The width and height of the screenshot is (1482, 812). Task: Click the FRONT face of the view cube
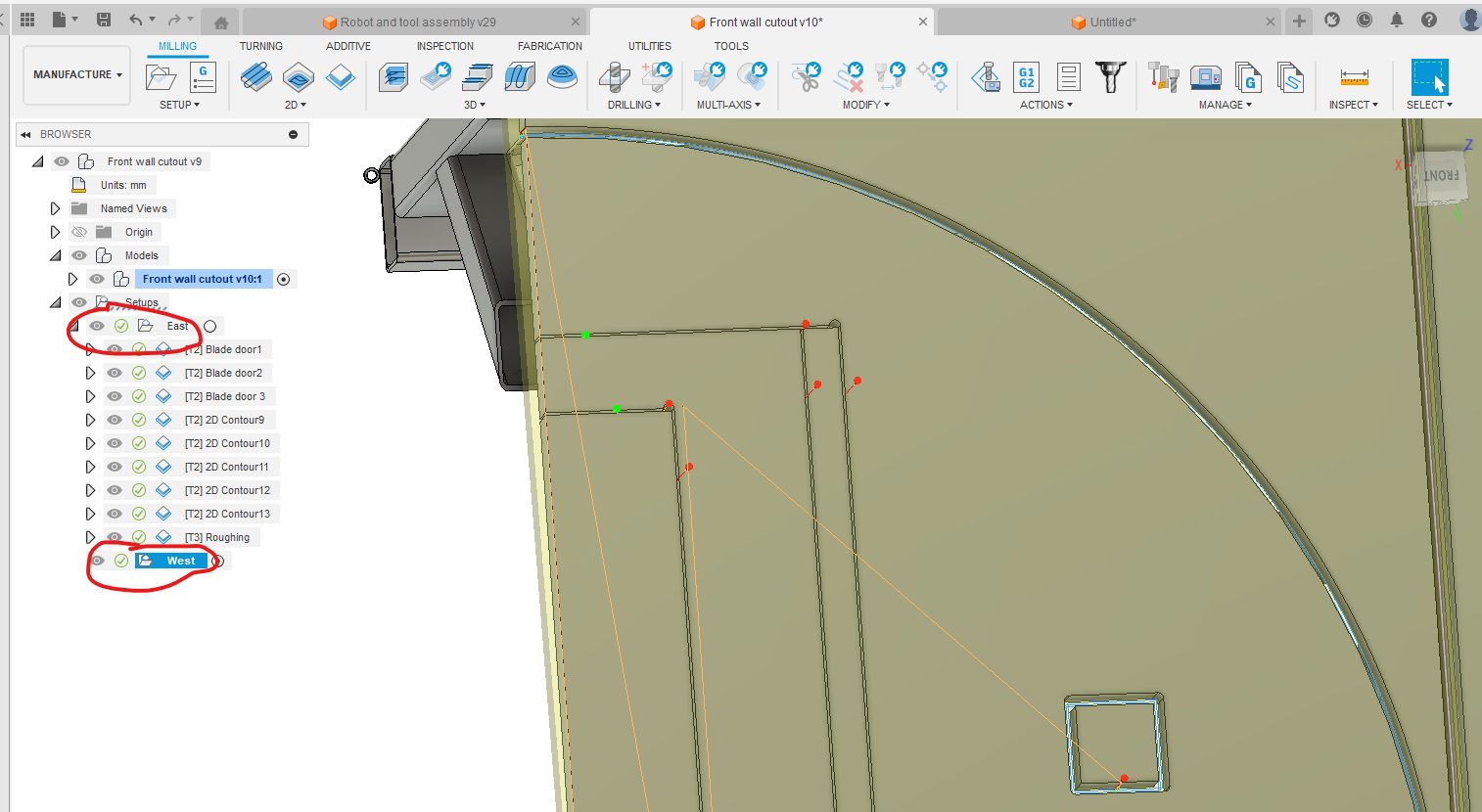pyautogui.click(x=1440, y=177)
